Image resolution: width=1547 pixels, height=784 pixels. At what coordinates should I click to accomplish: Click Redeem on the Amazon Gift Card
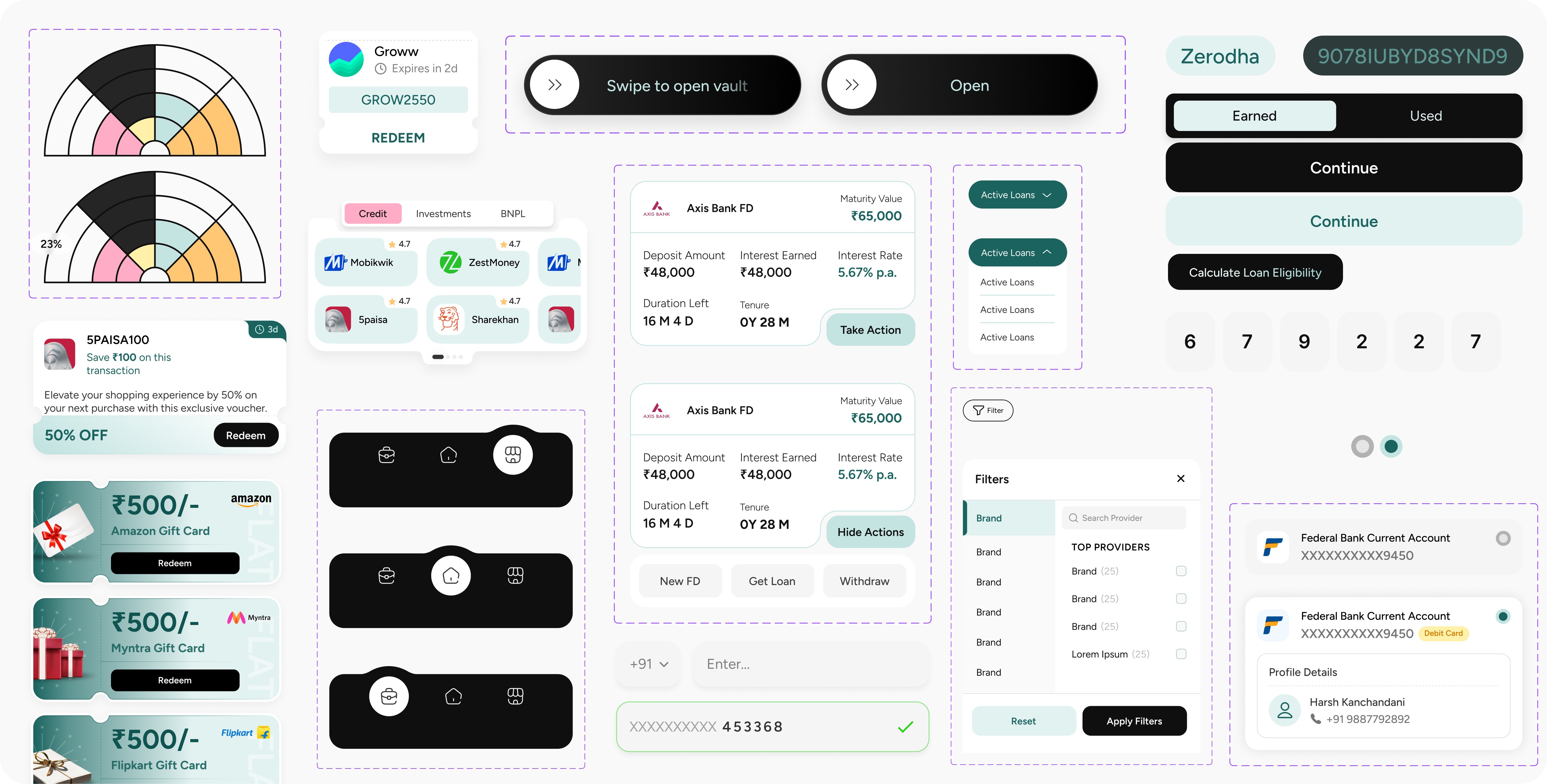(175, 563)
